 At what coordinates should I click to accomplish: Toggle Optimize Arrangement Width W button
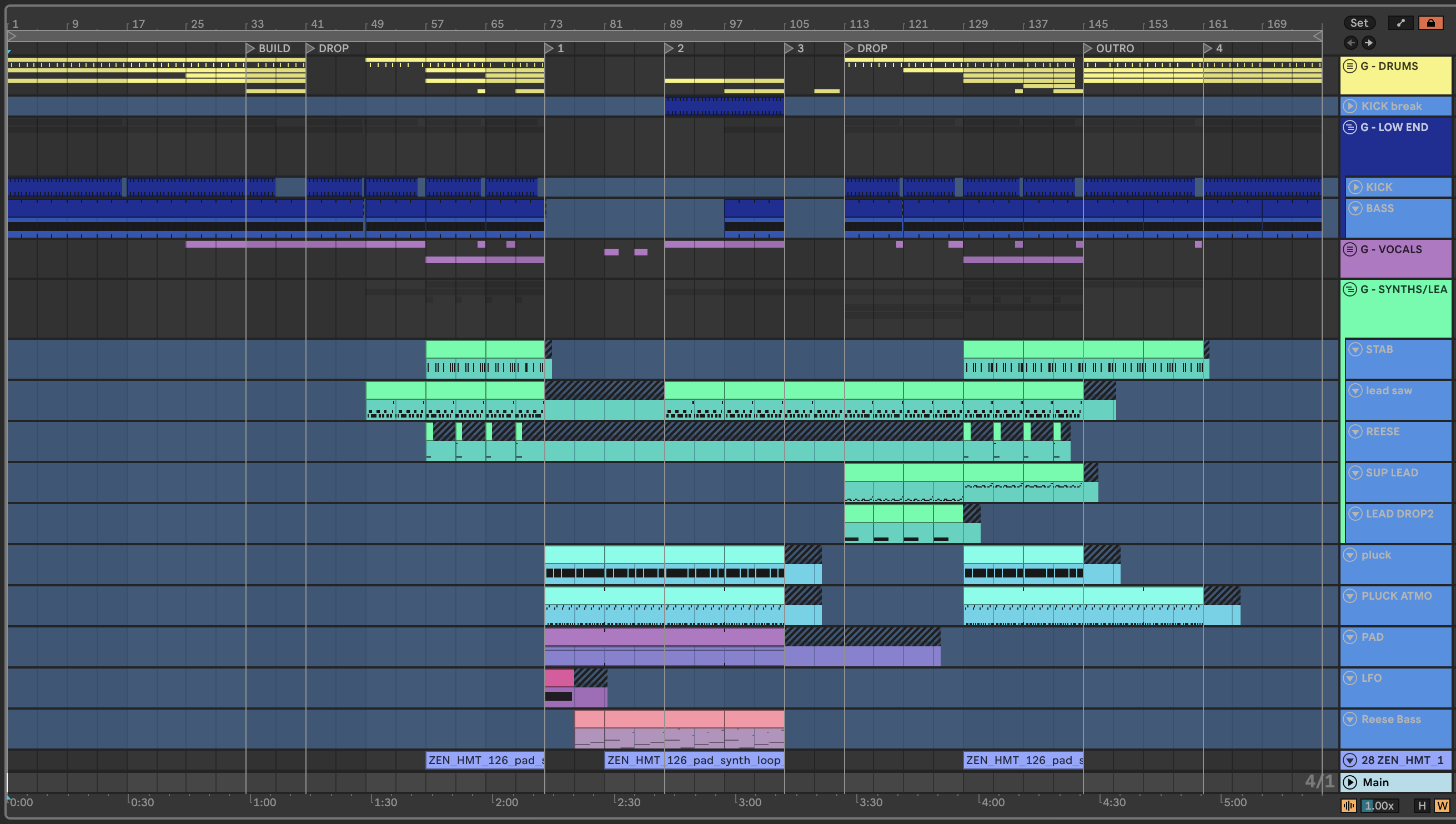click(x=1442, y=805)
